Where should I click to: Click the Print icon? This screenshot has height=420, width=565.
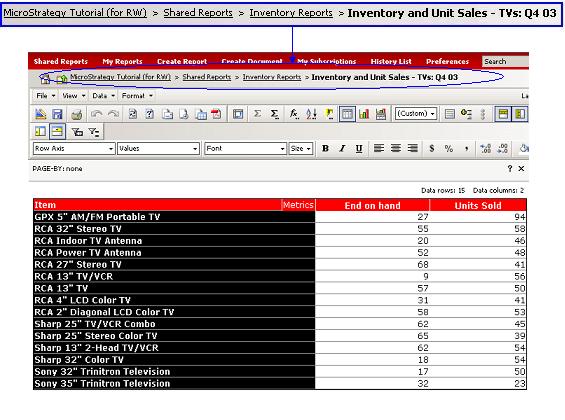pos(76,115)
